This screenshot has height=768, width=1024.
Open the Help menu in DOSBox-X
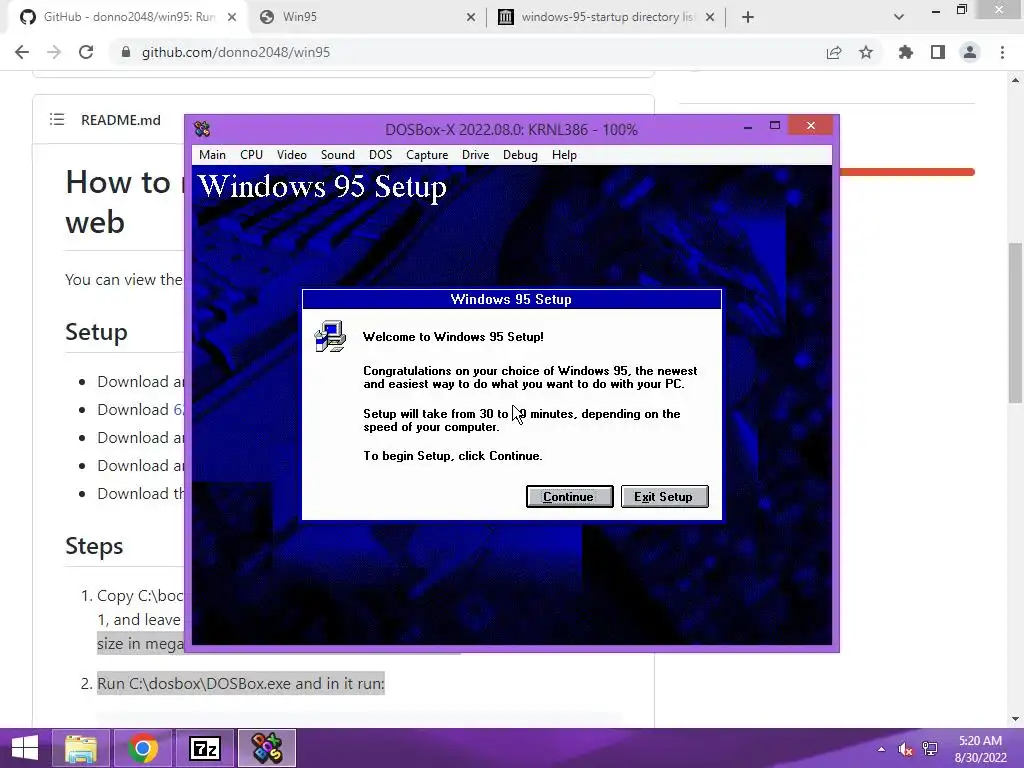pos(564,155)
